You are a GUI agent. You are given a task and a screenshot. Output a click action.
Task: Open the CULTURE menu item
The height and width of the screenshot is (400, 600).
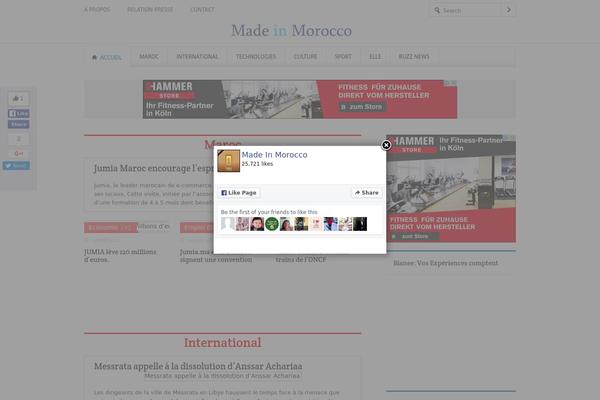(305, 57)
